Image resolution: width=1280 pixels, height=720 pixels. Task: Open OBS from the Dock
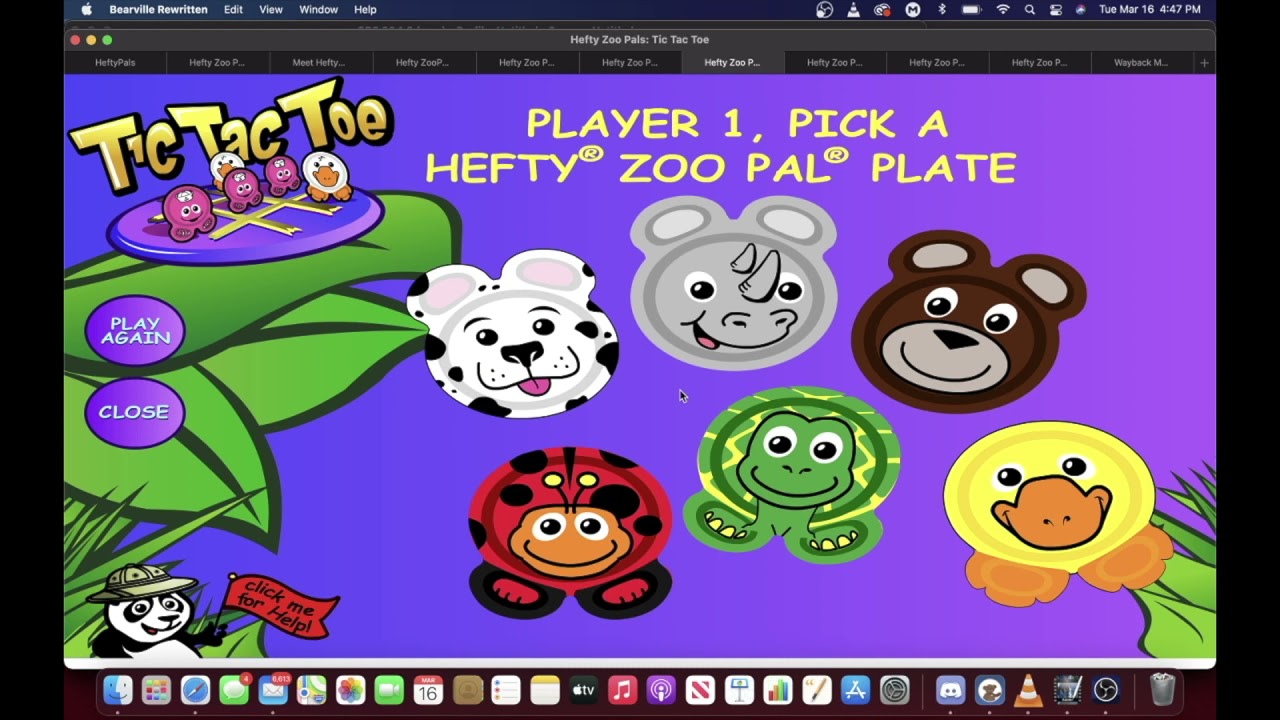click(1106, 689)
